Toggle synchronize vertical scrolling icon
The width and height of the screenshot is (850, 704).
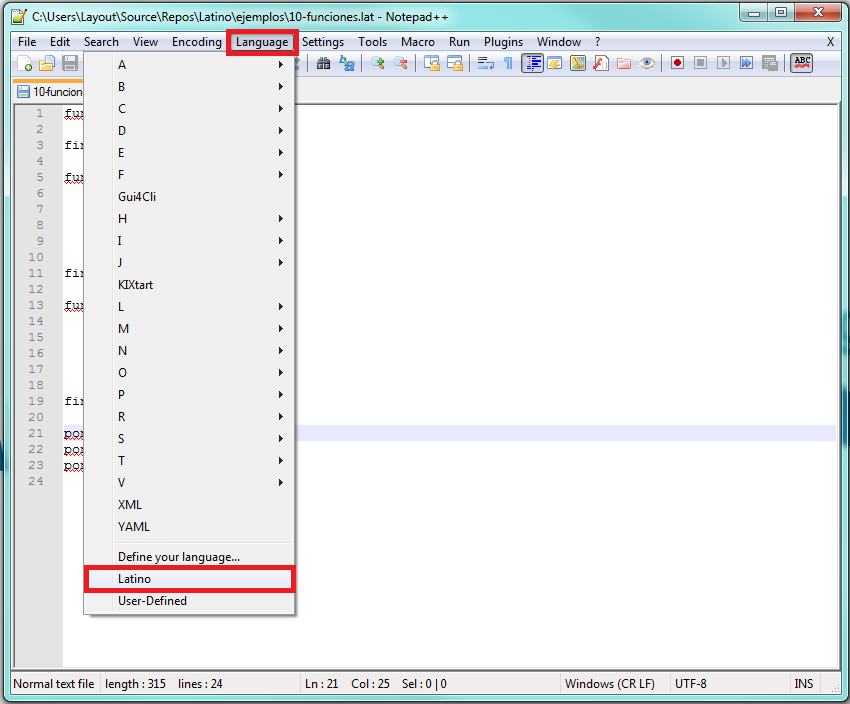point(432,63)
